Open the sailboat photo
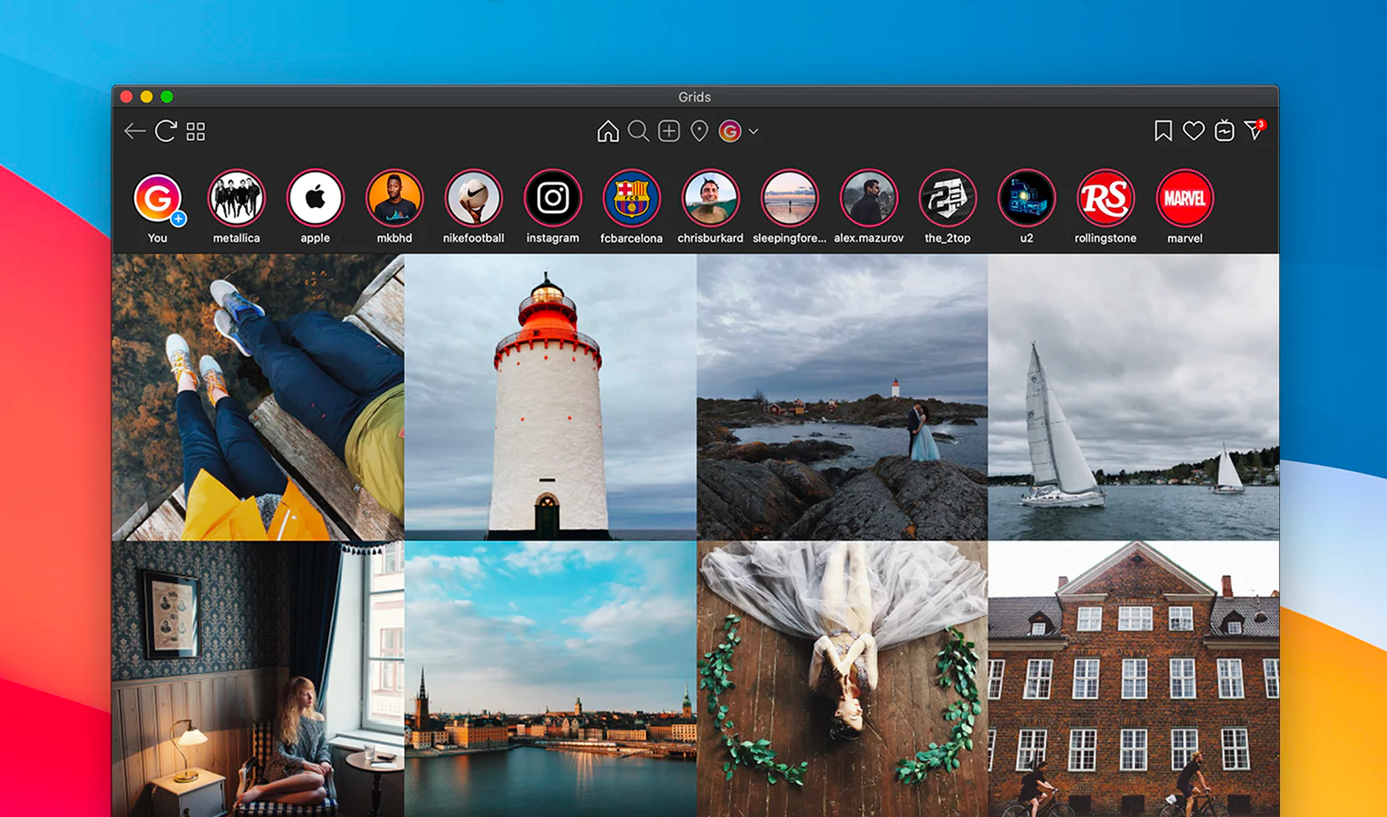Screen dimensions: 1387x817 (1134, 397)
